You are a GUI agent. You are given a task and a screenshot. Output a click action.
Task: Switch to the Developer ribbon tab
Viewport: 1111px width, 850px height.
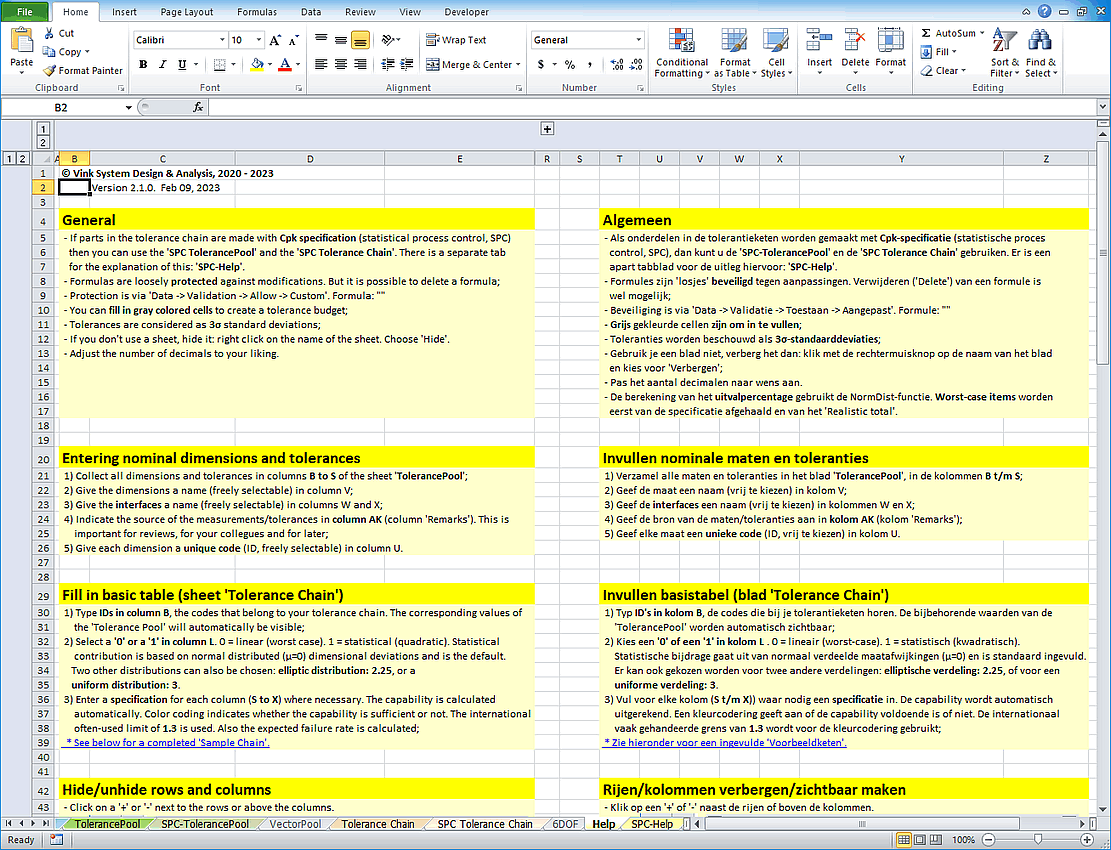coord(466,12)
